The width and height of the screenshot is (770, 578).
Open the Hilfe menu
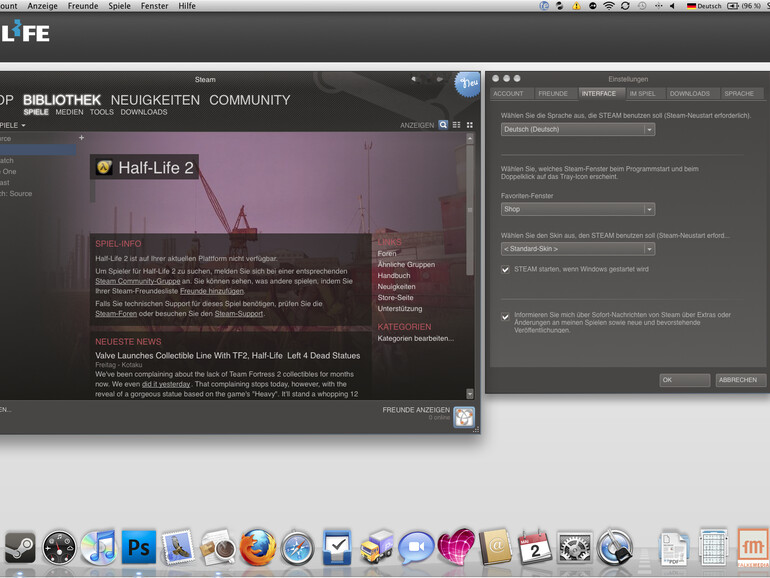click(187, 6)
